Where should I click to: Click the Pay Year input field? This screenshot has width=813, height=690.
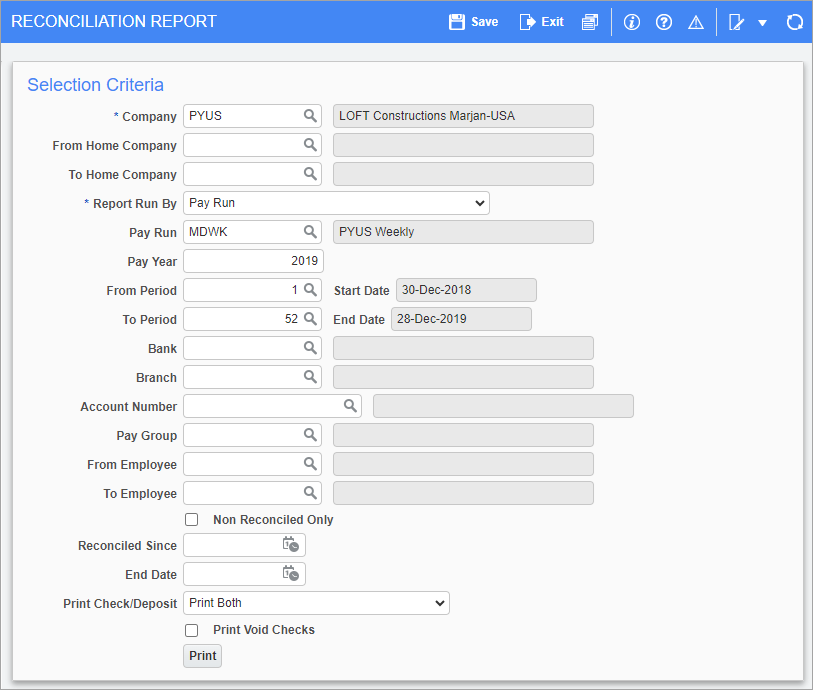tap(253, 261)
